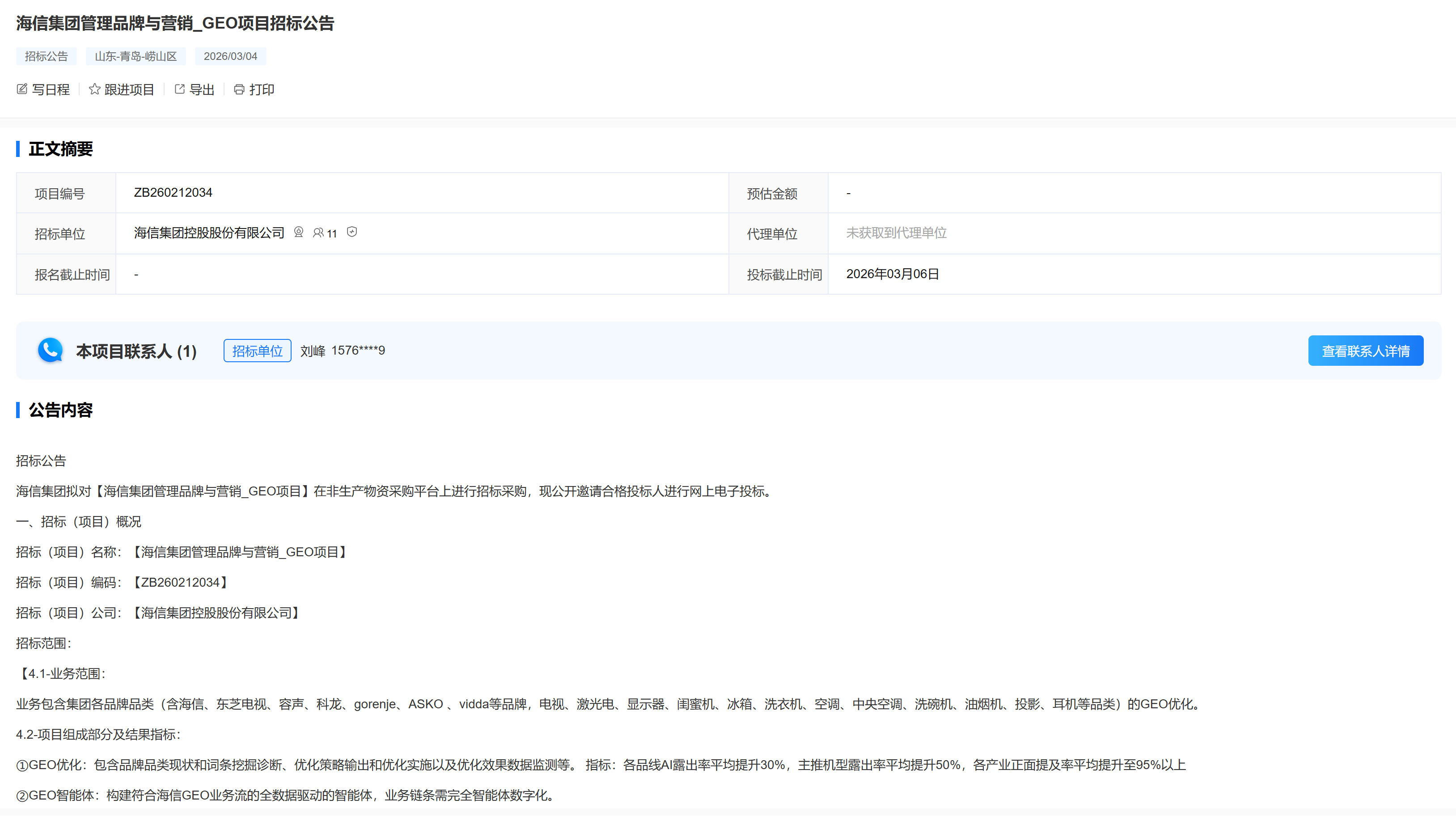This screenshot has width=1456, height=821.
Task: Click 【4.1-业务范围： line
Action: click(61, 674)
